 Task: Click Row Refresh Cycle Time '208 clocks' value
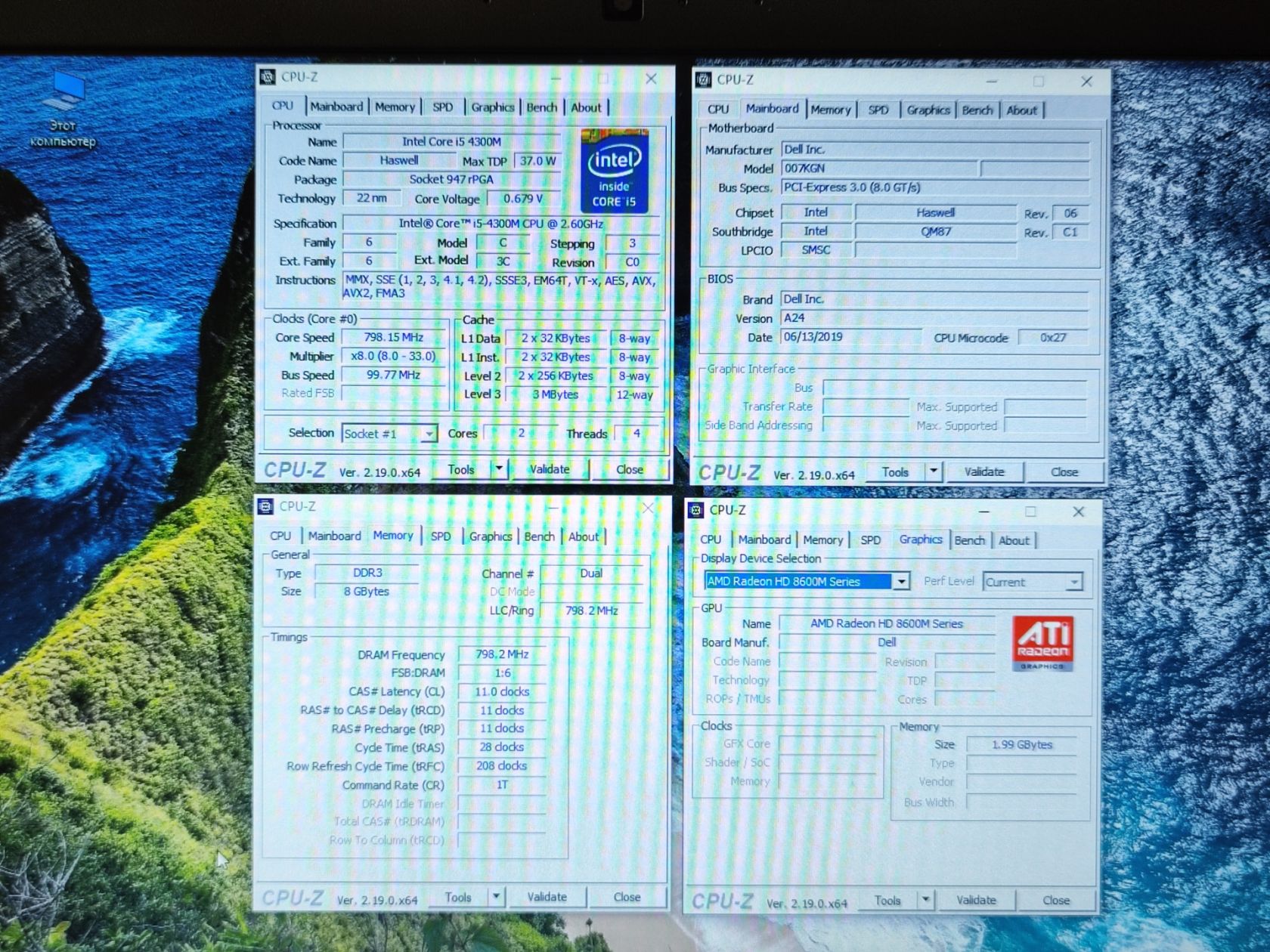pos(502,765)
